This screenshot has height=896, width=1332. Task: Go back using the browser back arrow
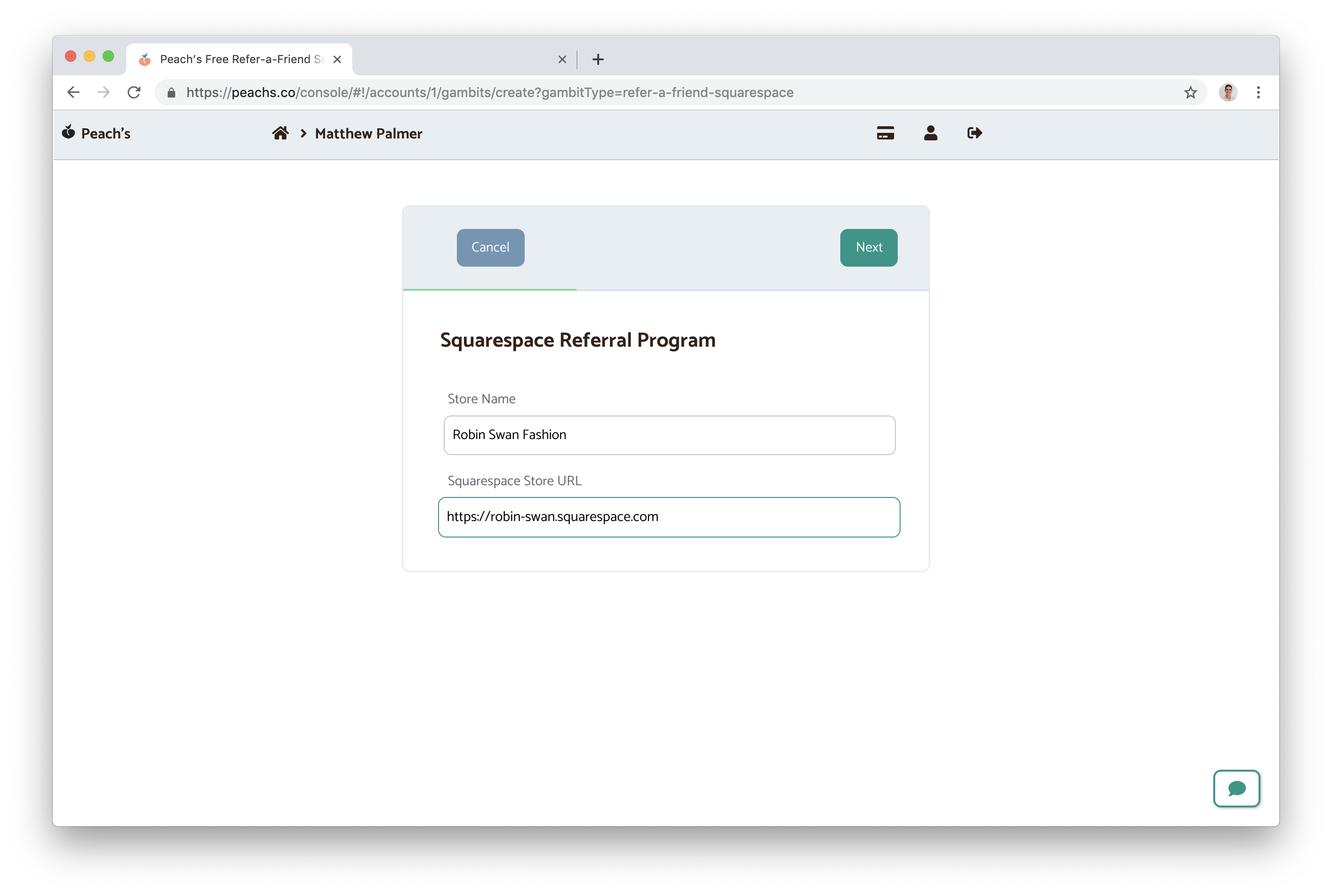tap(73, 93)
